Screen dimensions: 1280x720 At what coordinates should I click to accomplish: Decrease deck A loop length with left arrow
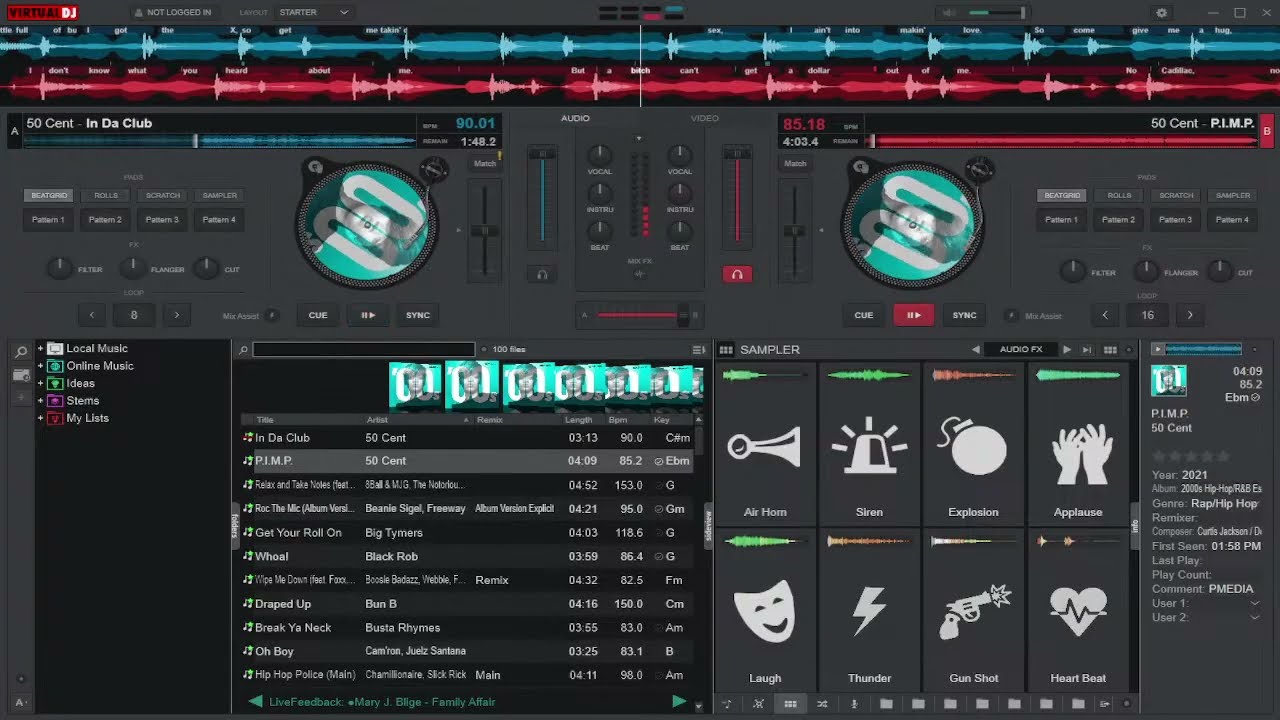click(92, 315)
